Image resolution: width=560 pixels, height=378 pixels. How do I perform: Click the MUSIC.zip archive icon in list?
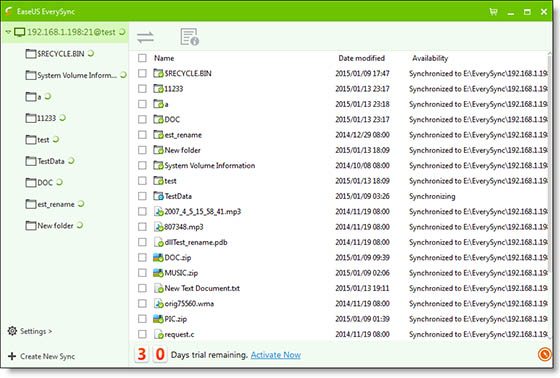pos(158,273)
